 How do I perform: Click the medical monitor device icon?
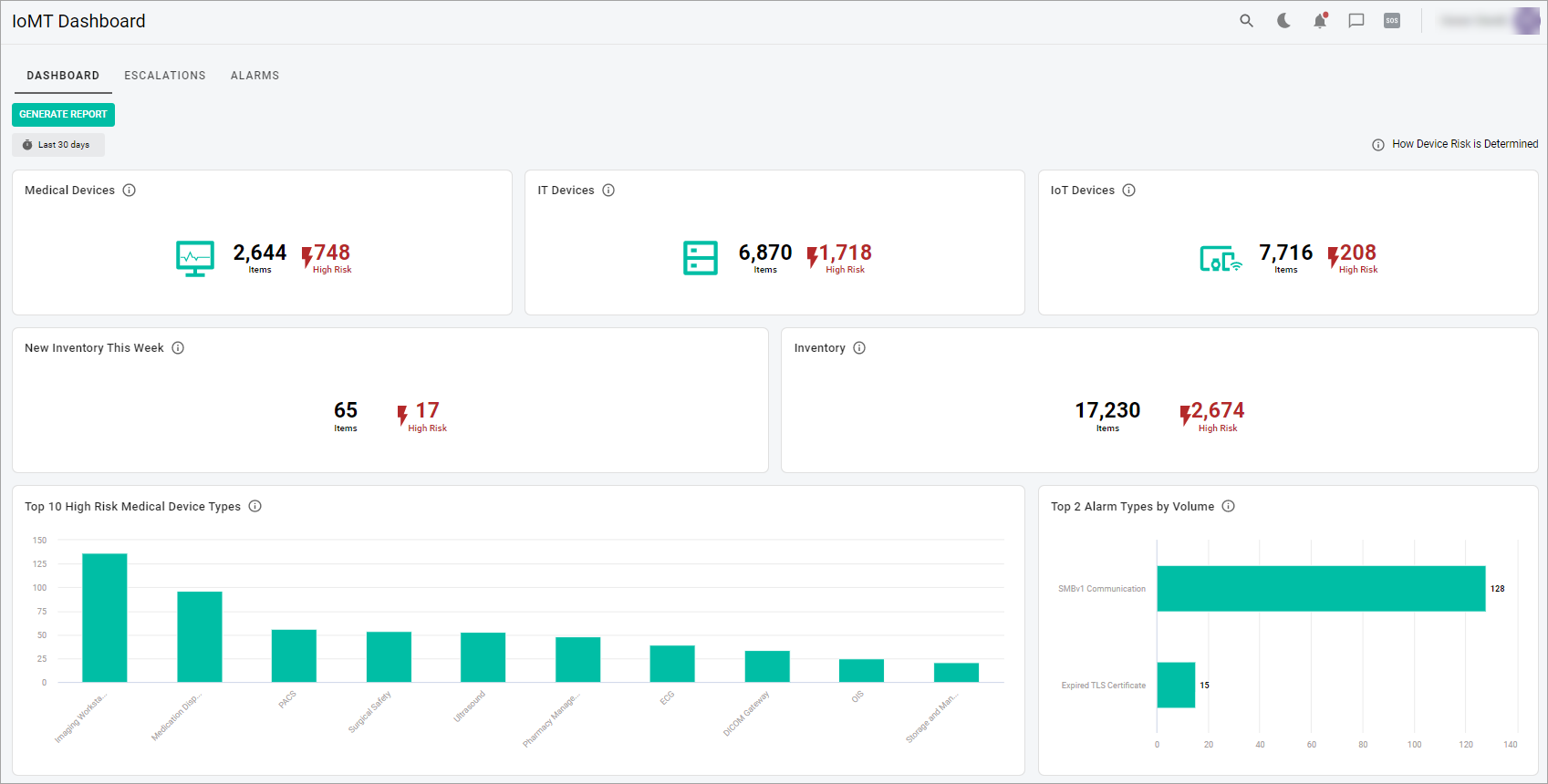[x=195, y=259]
